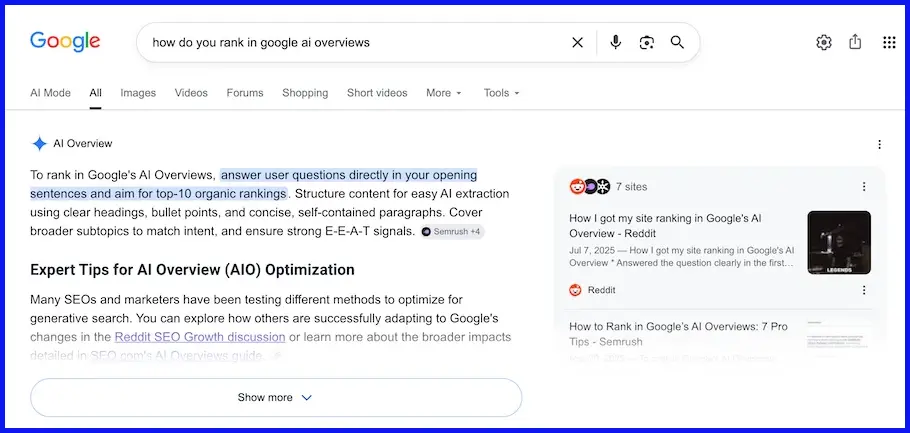Image resolution: width=910 pixels, height=433 pixels.
Task: Click the stacked source favicons beside 7 sites
Action: click(x=590, y=186)
